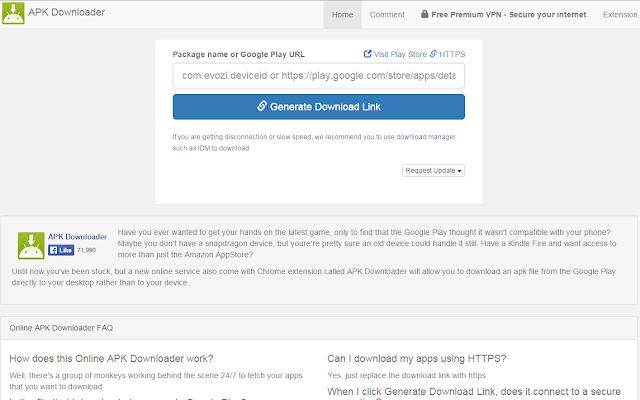
Task: Click 'Have you ever wanted to get your hands' paragraph
Action: click(367, 243)
